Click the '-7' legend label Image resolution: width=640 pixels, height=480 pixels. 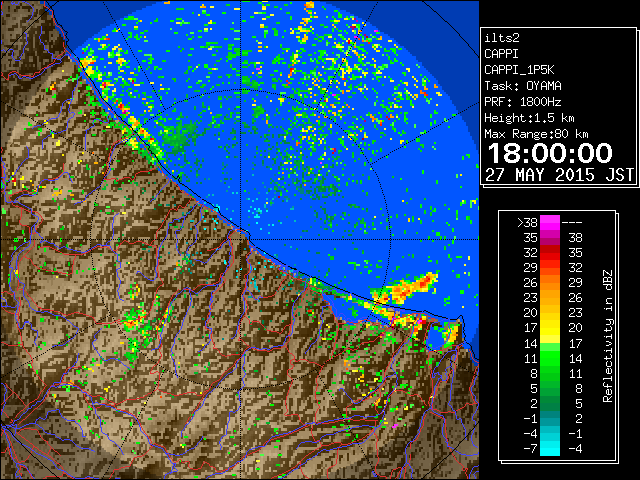coord(530,448)
